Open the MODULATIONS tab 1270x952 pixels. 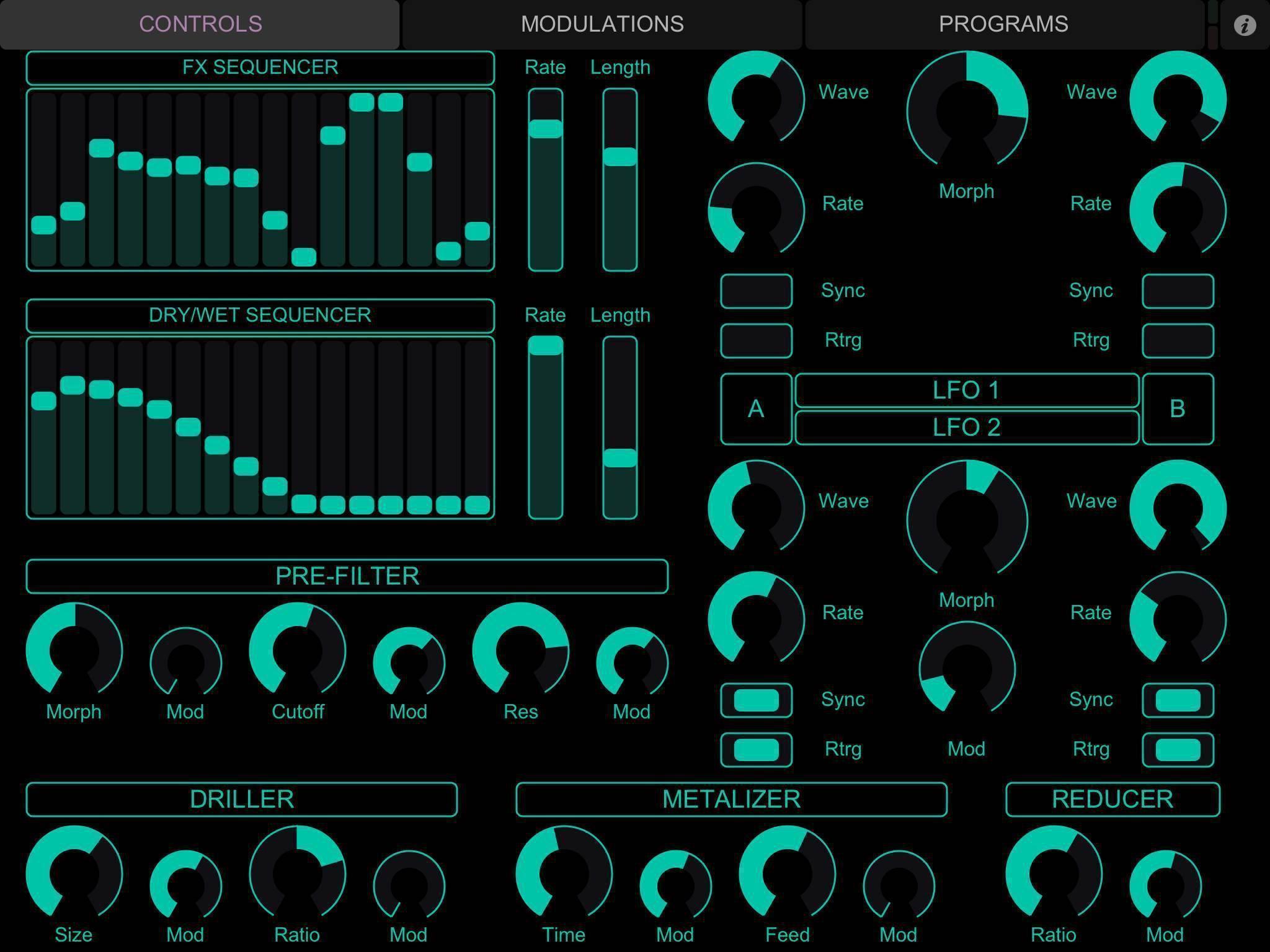click(602, 24)
